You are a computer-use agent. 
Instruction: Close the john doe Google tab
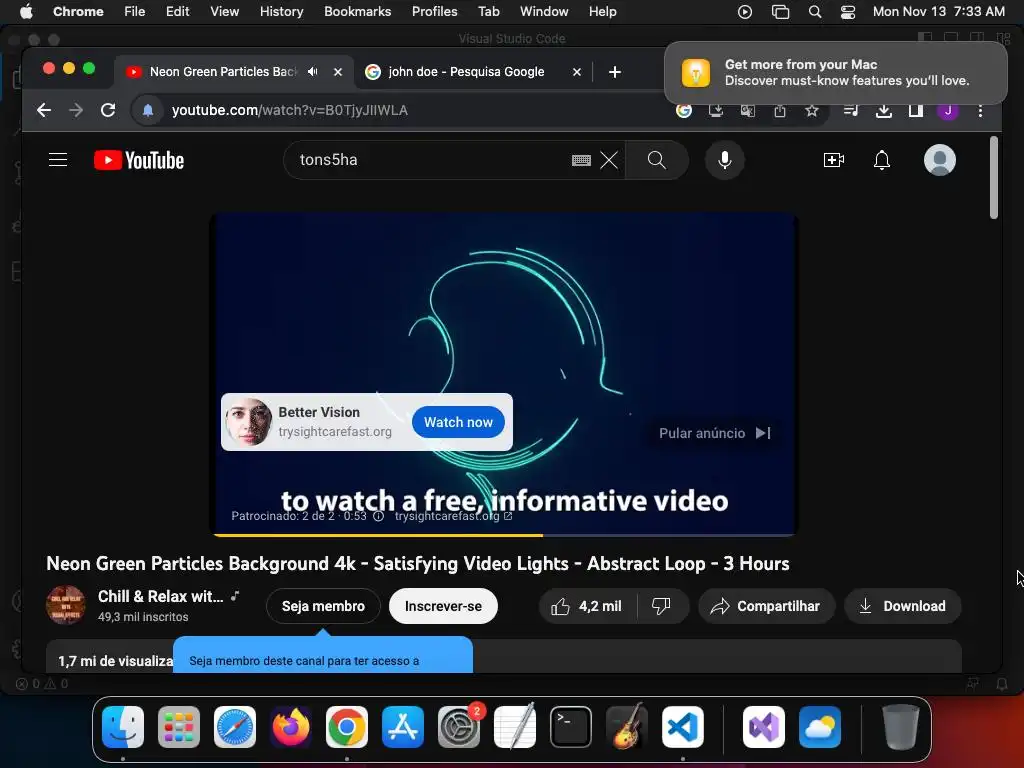tap(577, 72)
